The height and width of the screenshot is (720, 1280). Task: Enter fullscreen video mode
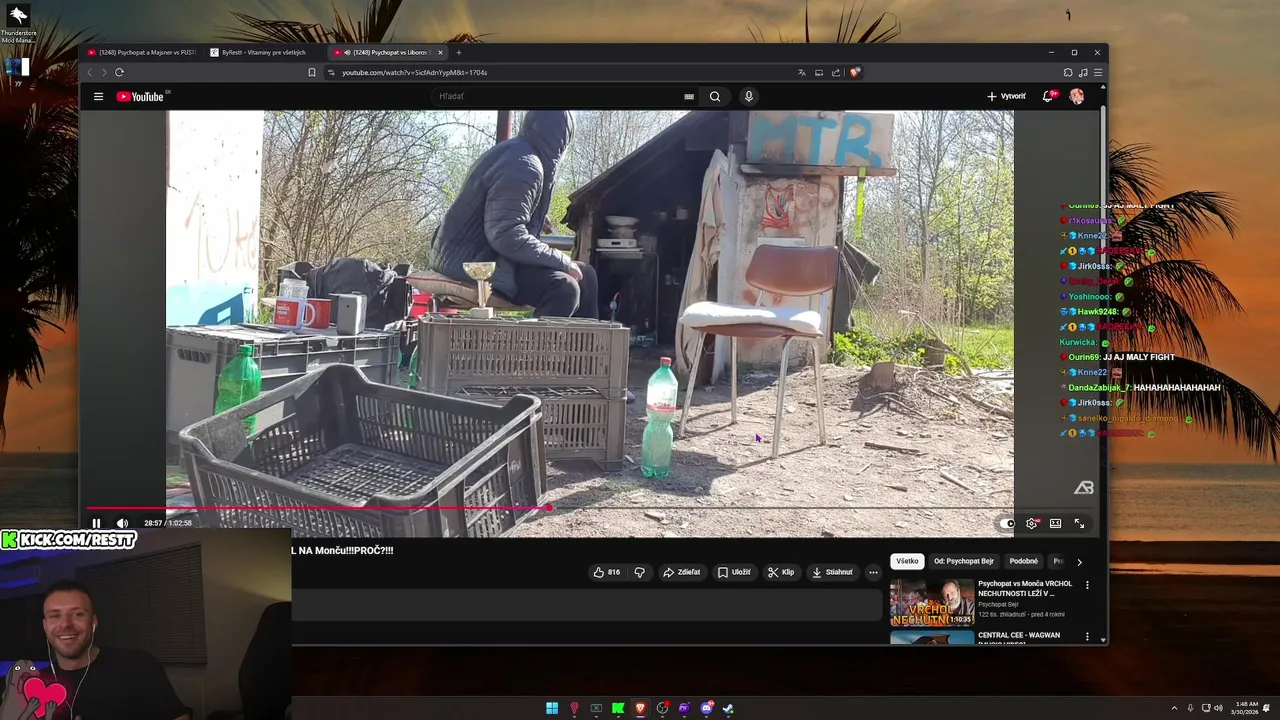(1079, 523)
